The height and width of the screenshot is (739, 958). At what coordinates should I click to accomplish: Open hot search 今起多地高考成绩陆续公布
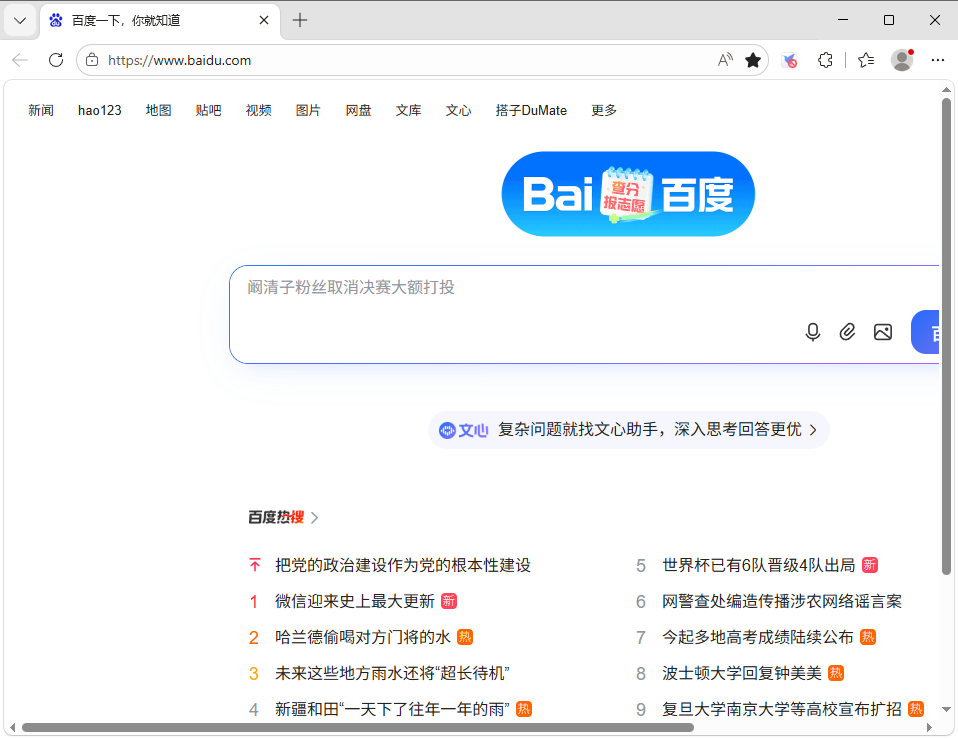tap(758, 638)
